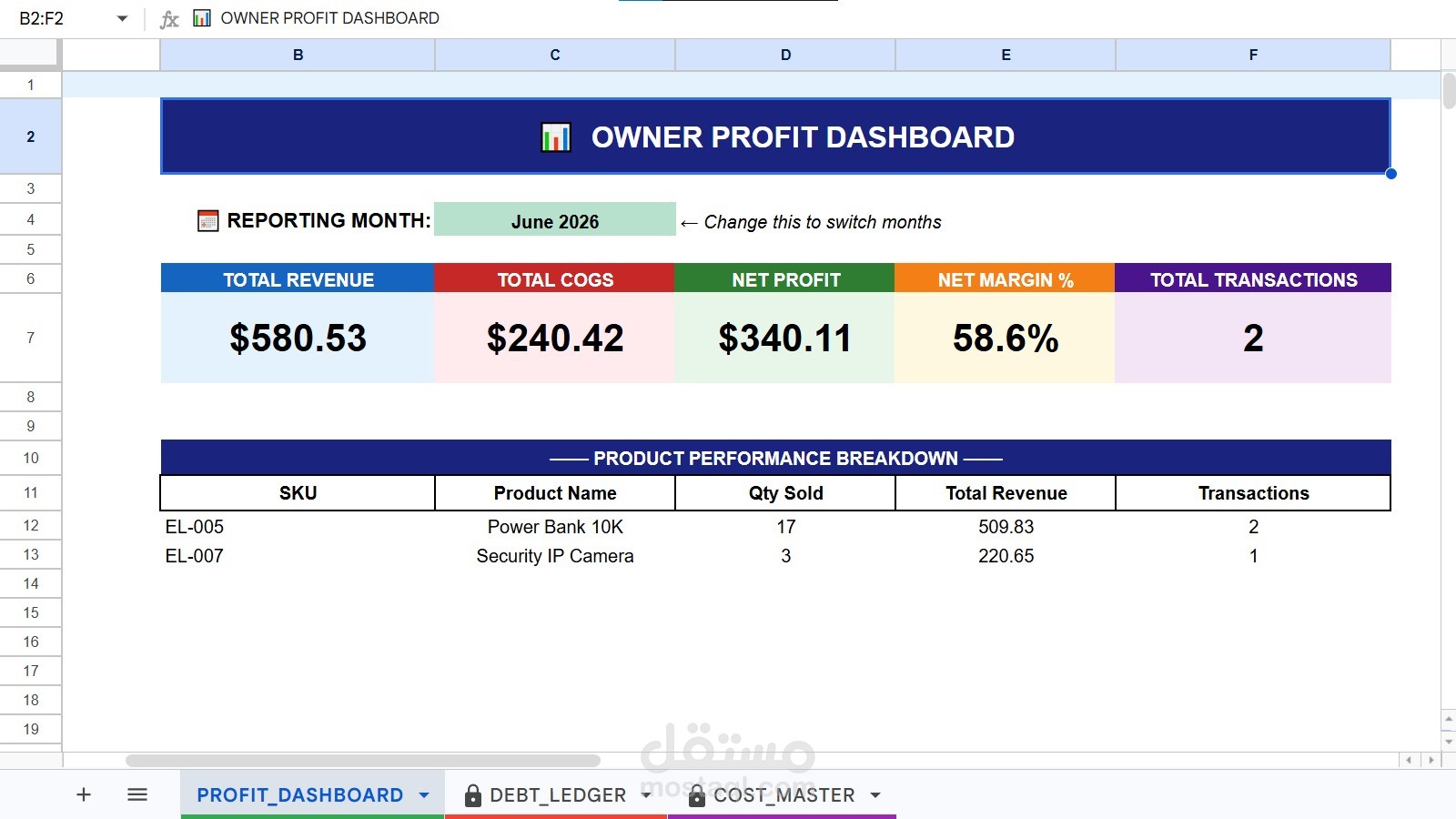Screen dimensions: 1456x819
Task: Click the TOTAL TRANSACTIONS purple header
Action: click(1253, 278)
